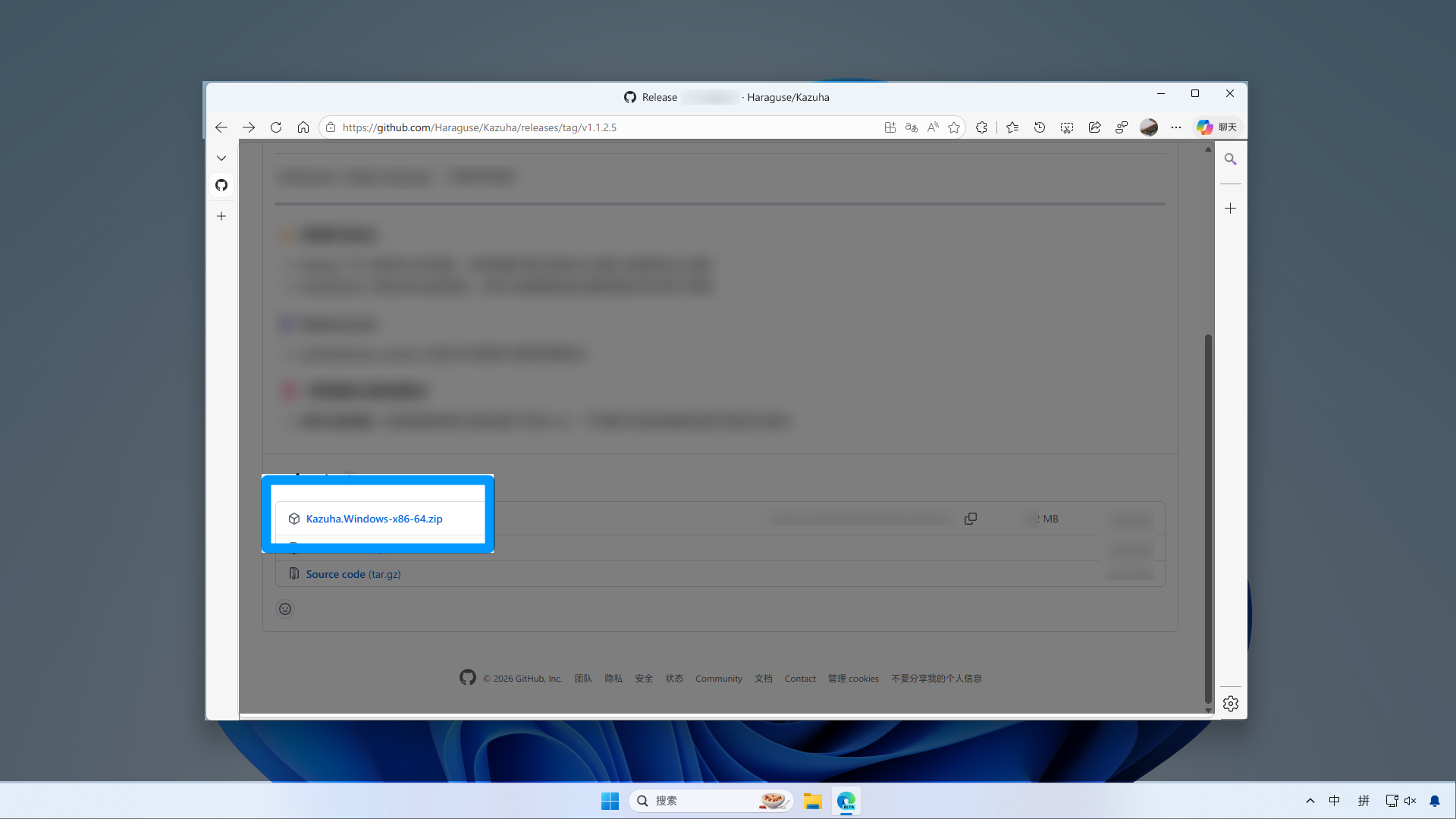1456x819 pixels.
Task: Click the browser refresh icon
Action: 276,127
